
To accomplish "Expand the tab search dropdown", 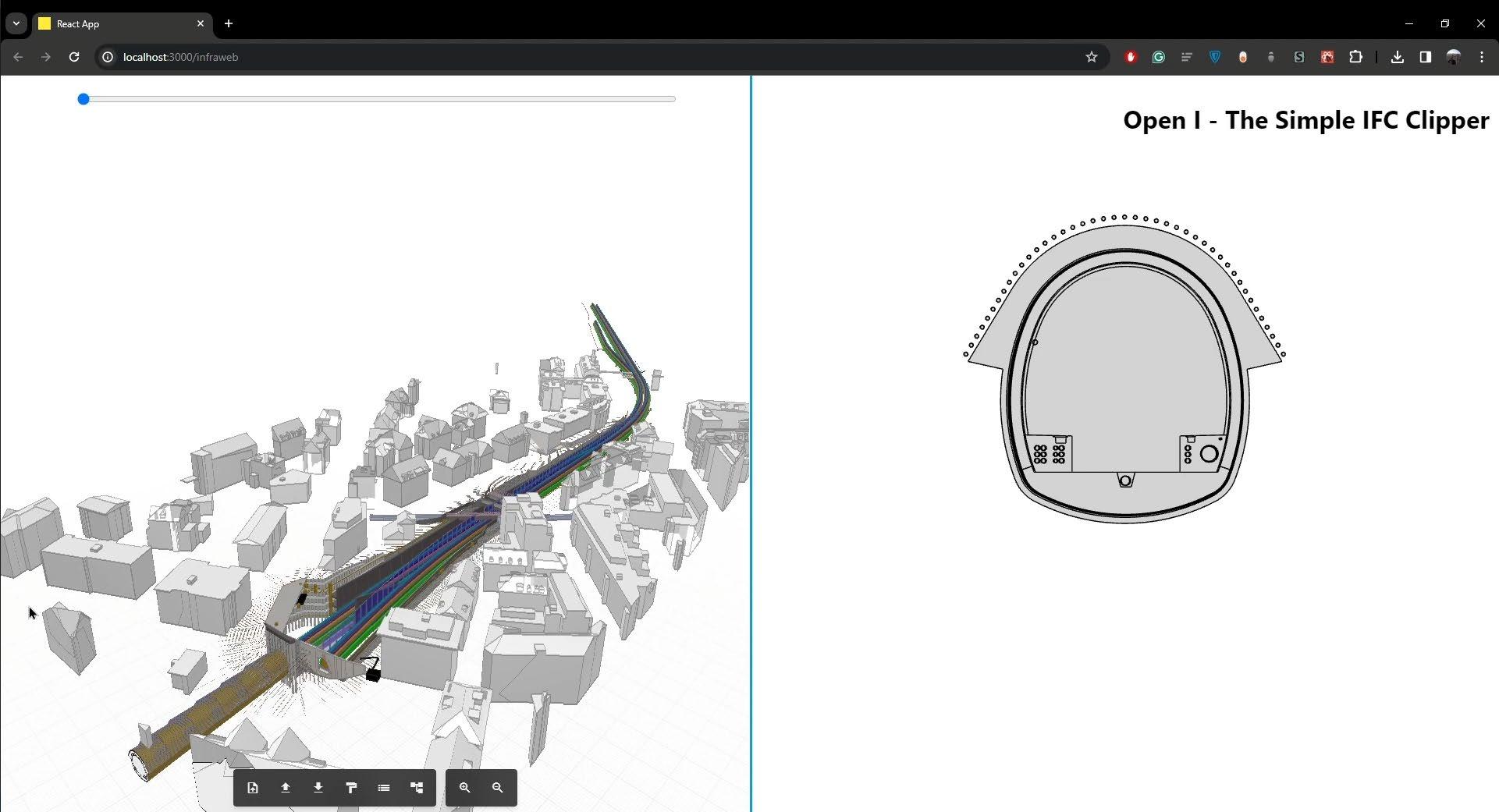I will point(16,23).
